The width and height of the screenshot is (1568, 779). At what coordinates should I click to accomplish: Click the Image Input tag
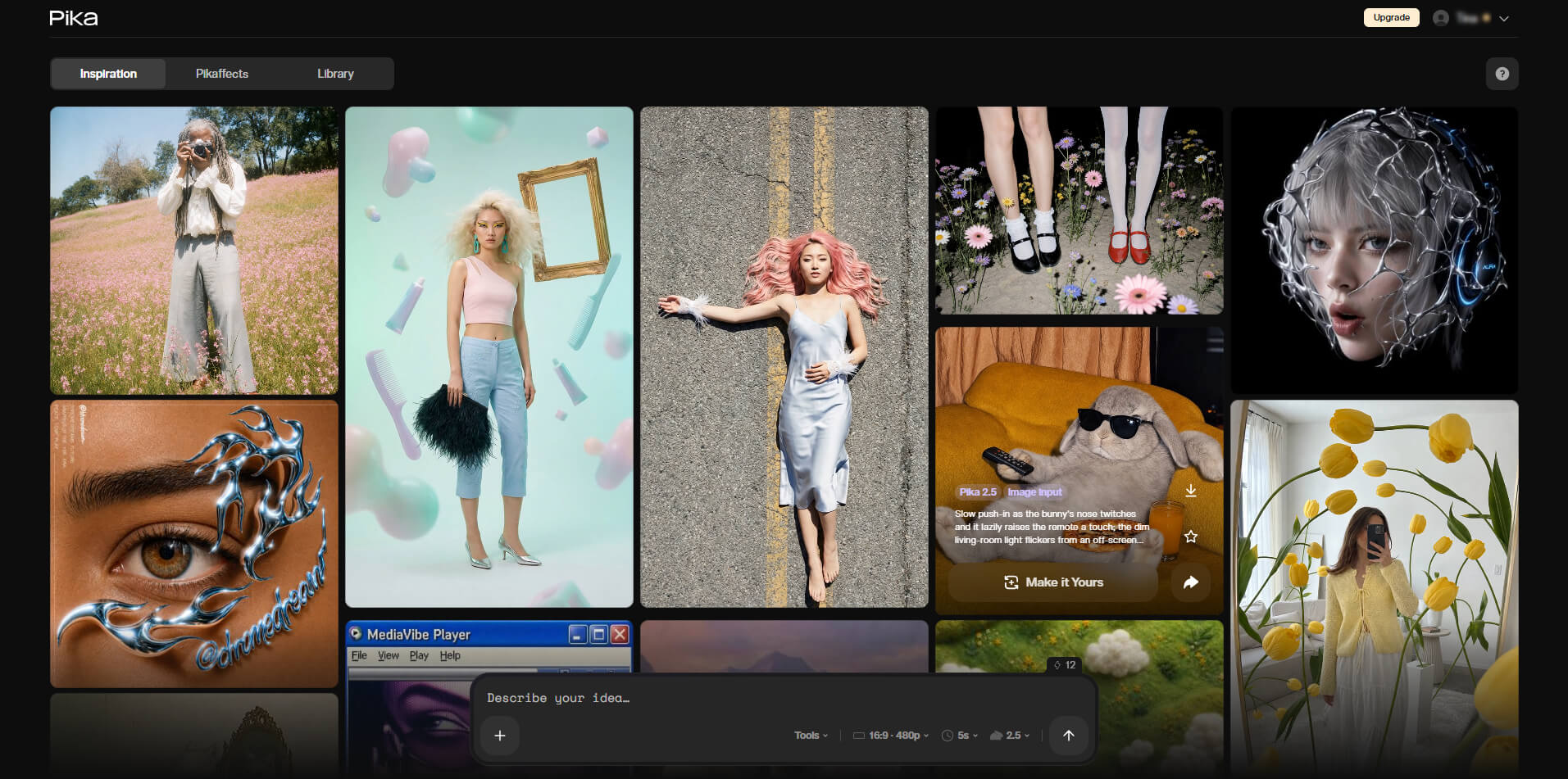click(1034, 492)
